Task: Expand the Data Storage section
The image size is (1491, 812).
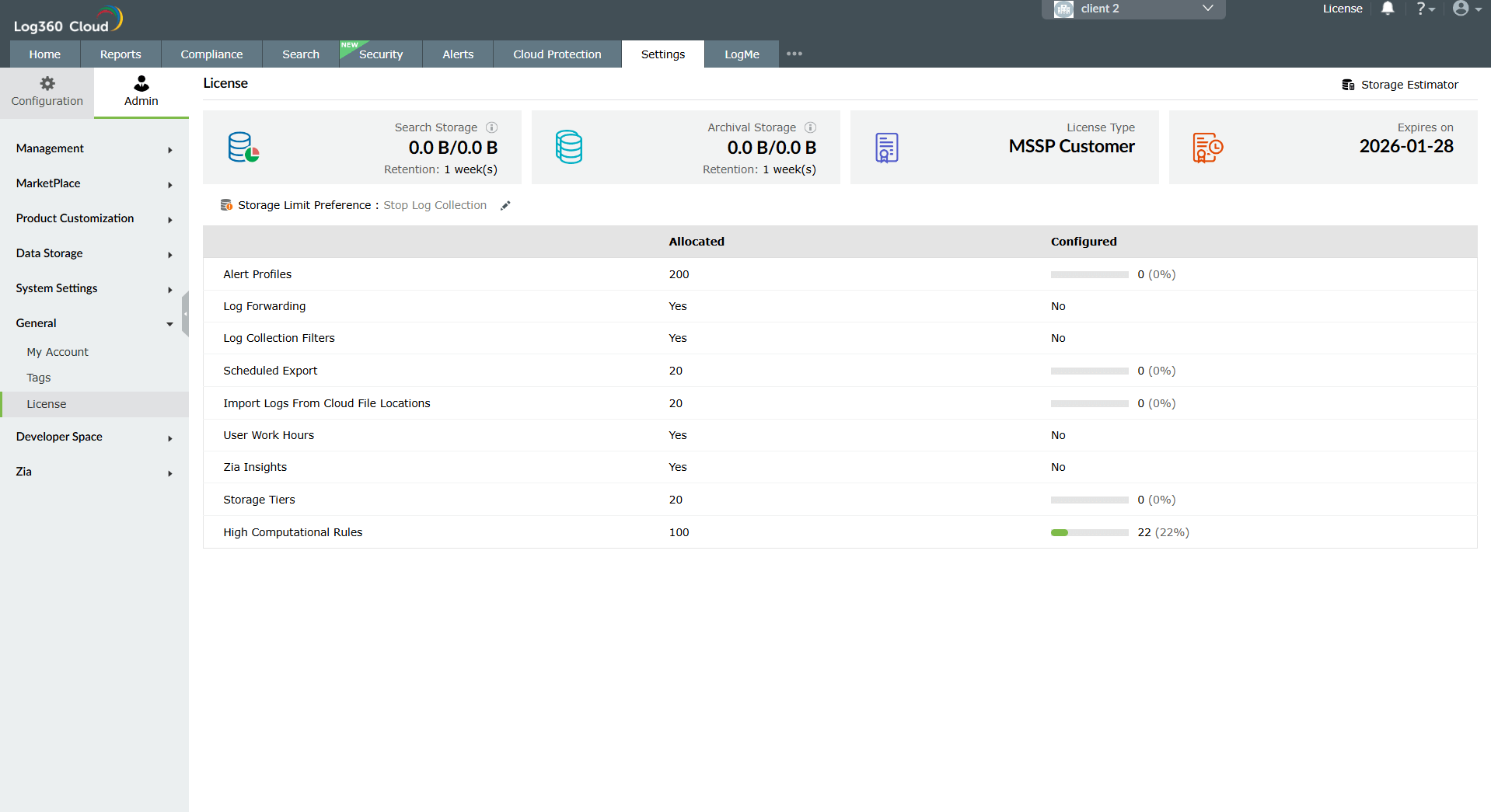Action: click(94, 253)
